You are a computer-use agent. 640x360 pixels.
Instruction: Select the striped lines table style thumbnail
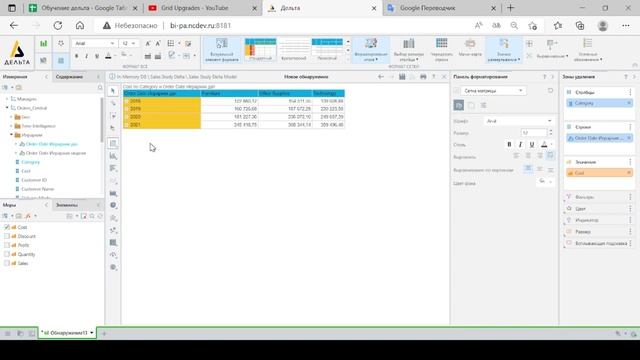point(294,50)
